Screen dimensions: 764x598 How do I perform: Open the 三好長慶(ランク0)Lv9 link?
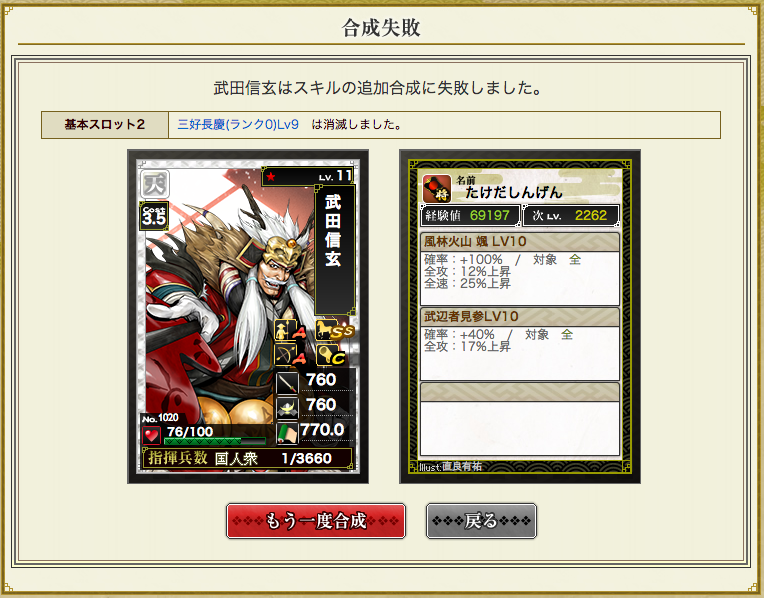tap(238, 124)
